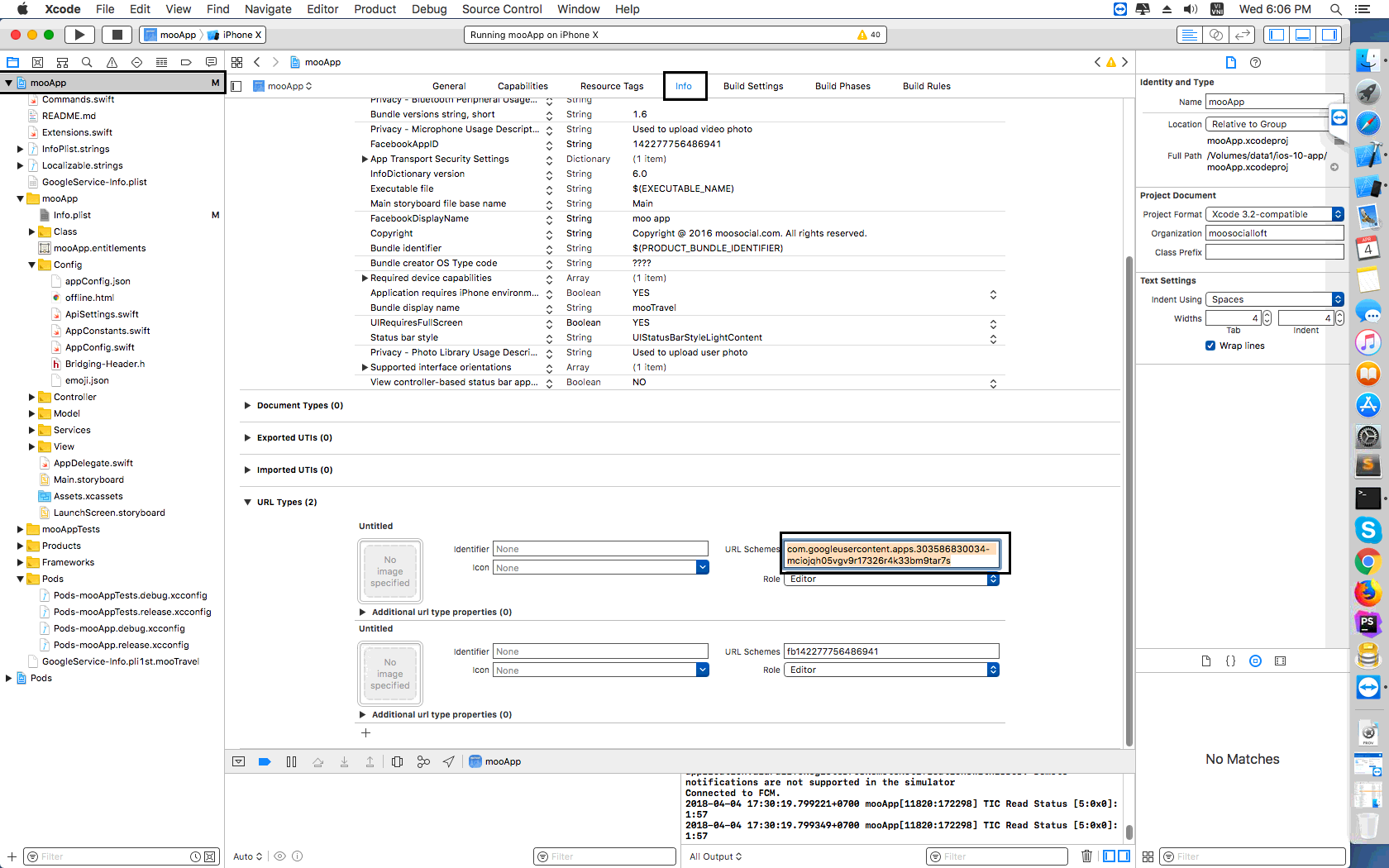1389x868 pixels.
Task: Toggle the console pane visibility
Action: [1124, 856]
